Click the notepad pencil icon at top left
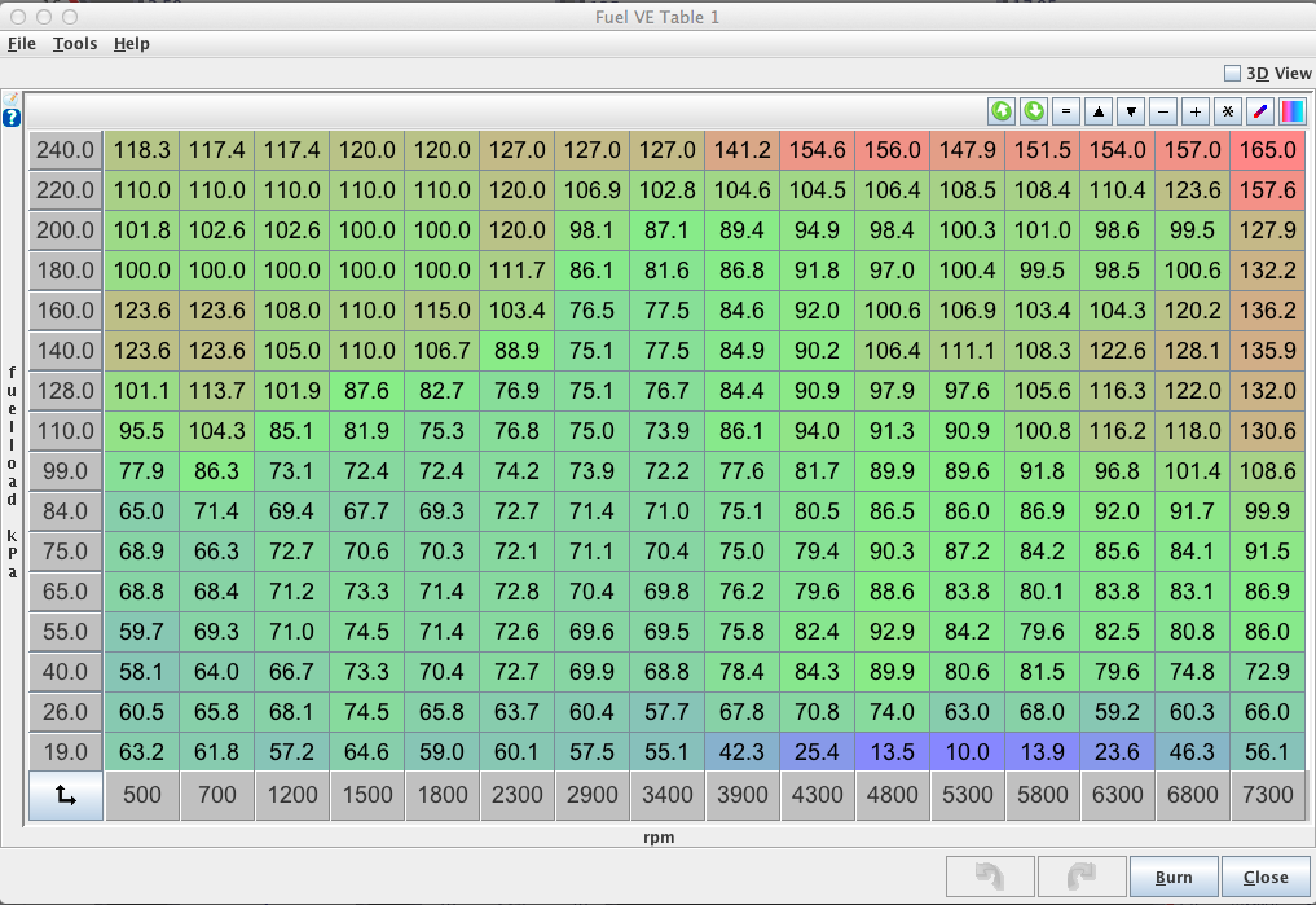This screenshot has height=905, width=1316. (12, 99)
